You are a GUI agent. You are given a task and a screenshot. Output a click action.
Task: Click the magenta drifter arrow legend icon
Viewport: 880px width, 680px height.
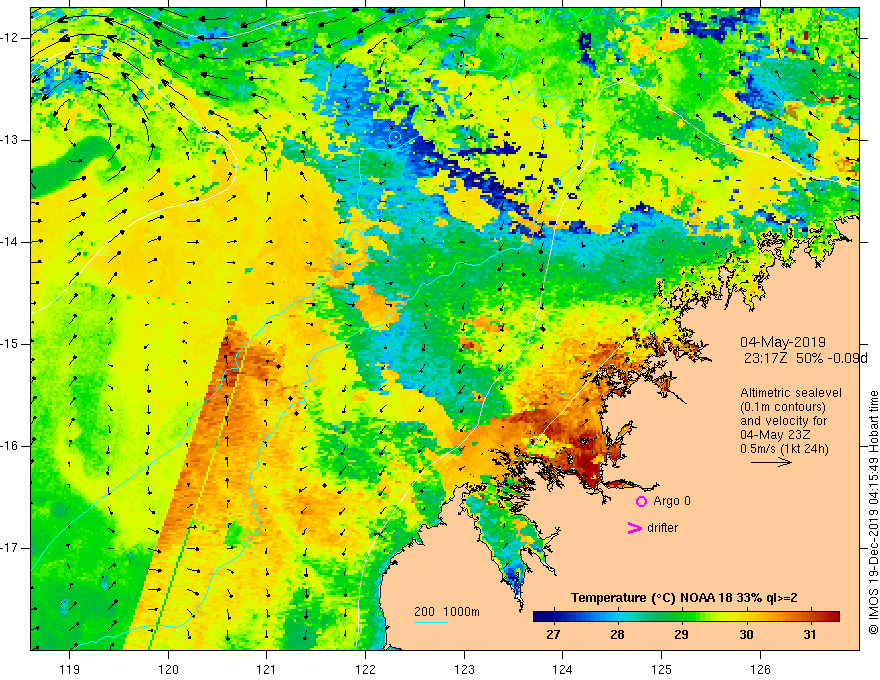(x=634, y=528)
